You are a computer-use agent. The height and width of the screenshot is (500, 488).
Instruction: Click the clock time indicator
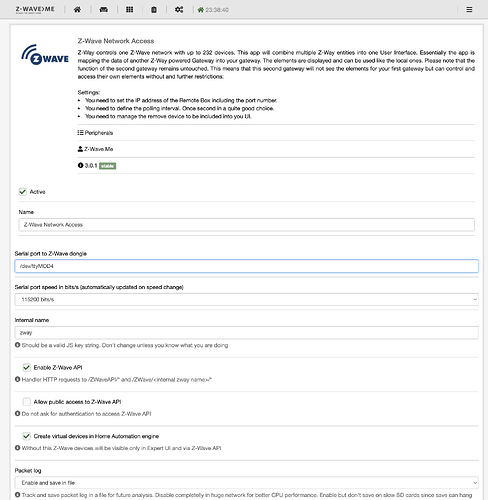[x=213, y=10]
